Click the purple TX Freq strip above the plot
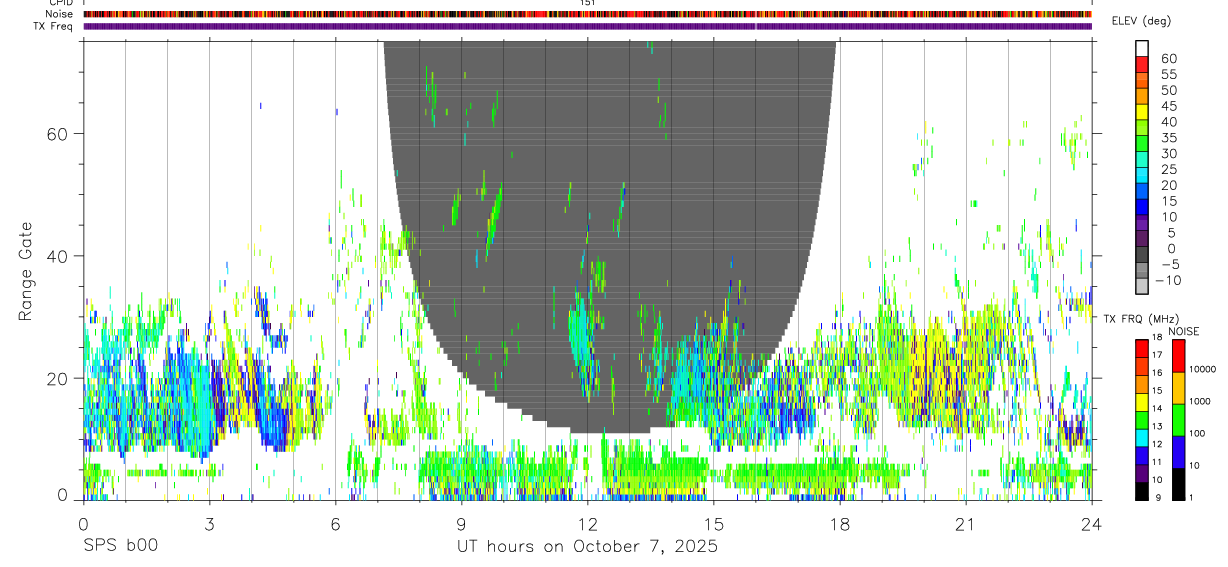Image resolution: width=1228 pixels, height=567 pixels. coord(587,26)
